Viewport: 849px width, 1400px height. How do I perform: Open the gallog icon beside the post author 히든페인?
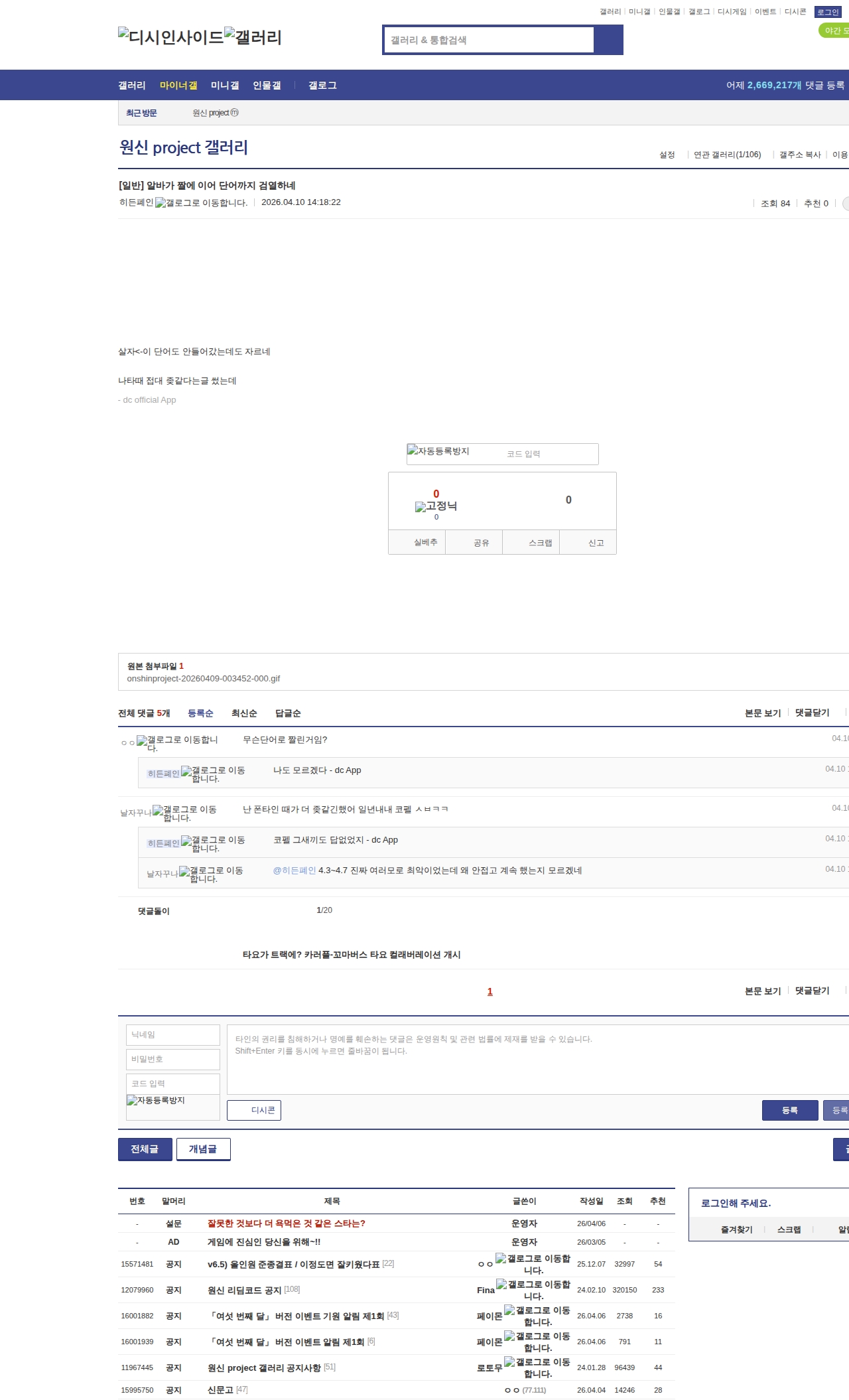pyautogui.click(x=201, y=203)
